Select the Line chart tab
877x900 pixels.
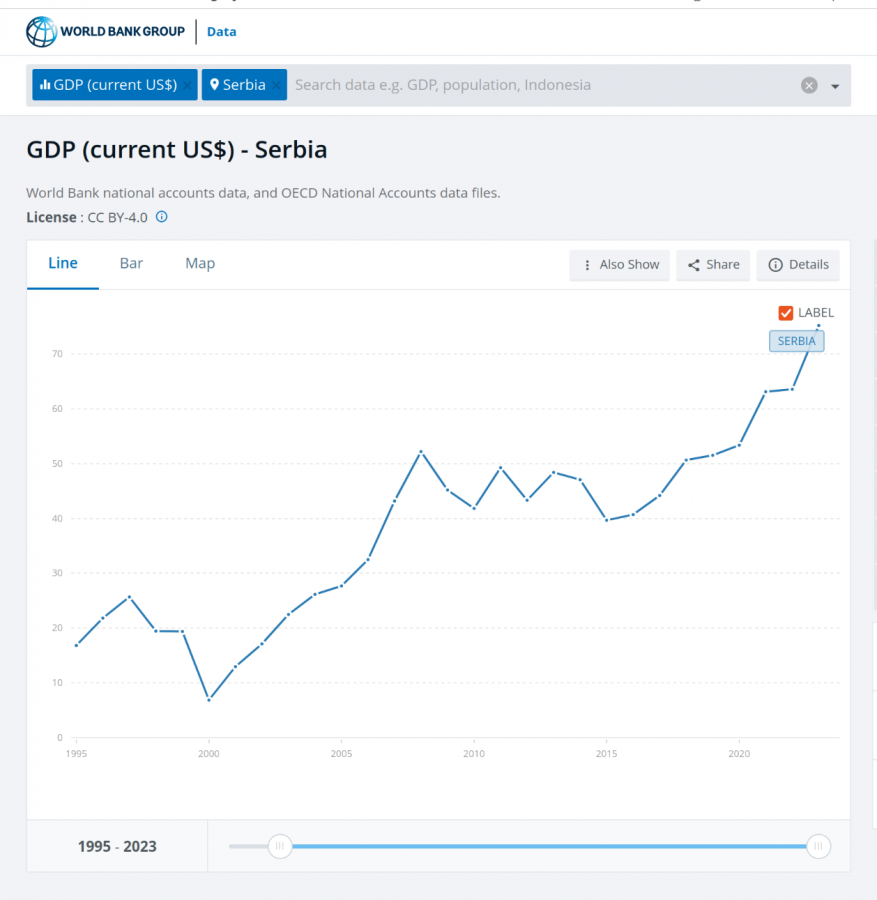click(63, 264)
